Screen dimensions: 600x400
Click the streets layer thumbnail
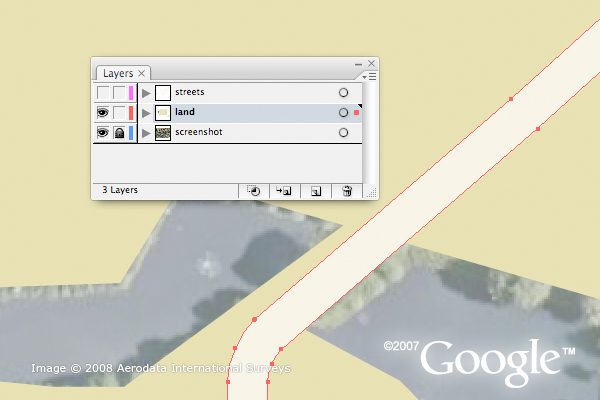[163, 93]
